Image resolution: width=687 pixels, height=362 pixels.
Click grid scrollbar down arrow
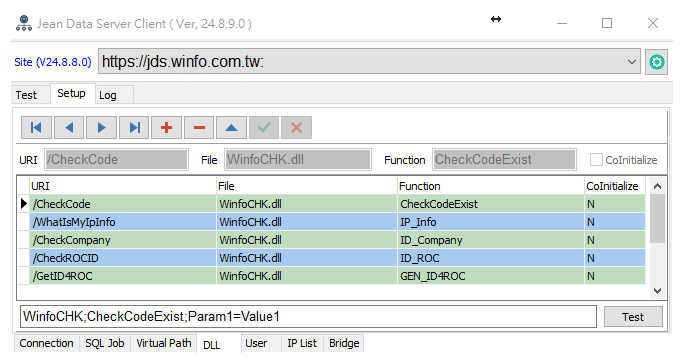point(657,291)
